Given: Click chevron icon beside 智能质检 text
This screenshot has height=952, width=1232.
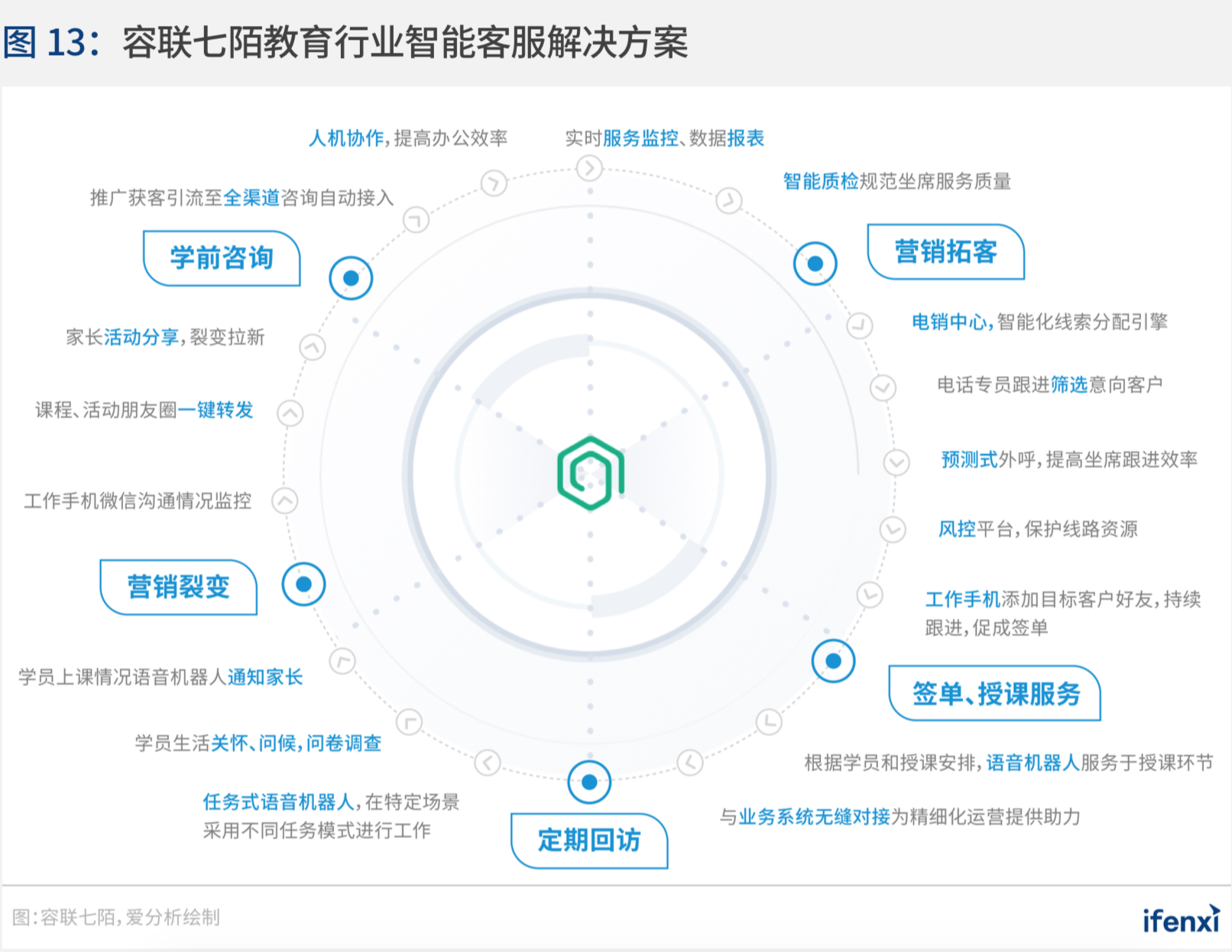Looking at the screenshot, I should click(x=728, y=200).
